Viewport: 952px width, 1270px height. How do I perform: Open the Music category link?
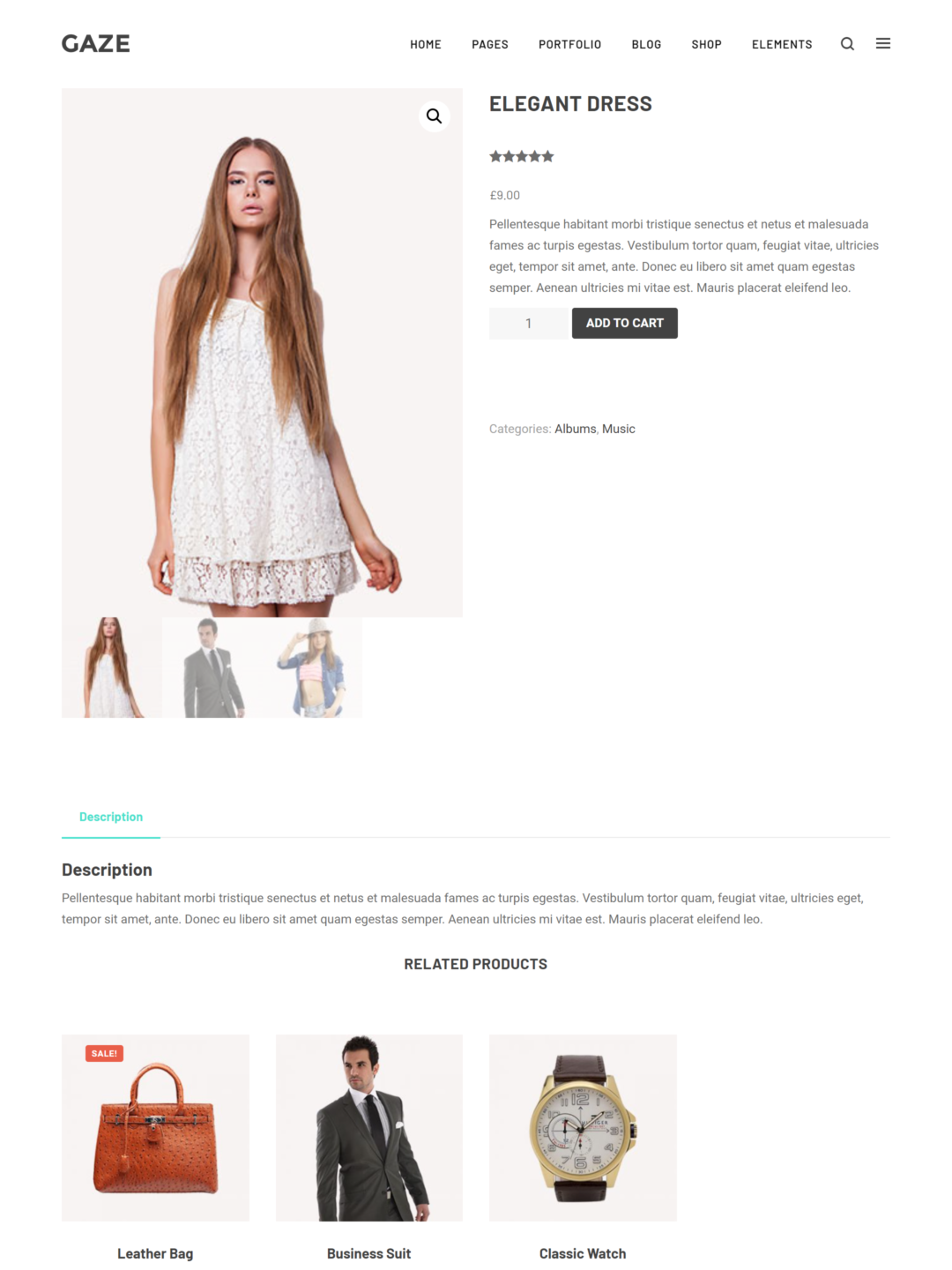tap(619, 429)
